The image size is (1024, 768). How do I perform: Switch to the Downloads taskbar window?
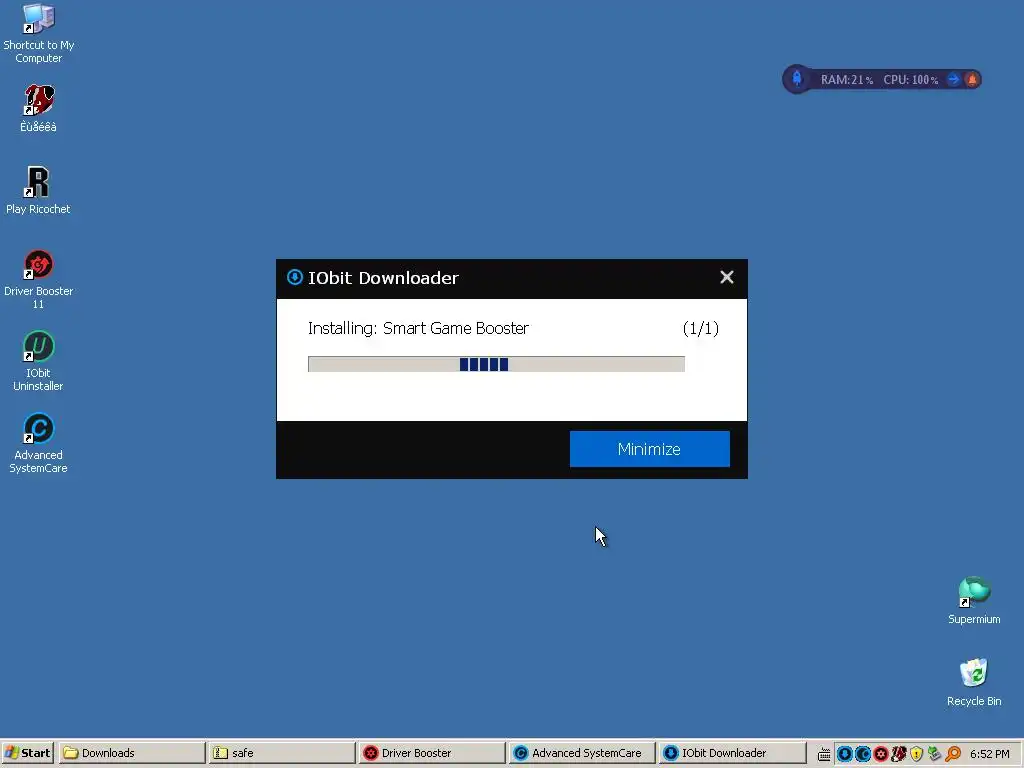pyautogui.click(x=132, y=753)
